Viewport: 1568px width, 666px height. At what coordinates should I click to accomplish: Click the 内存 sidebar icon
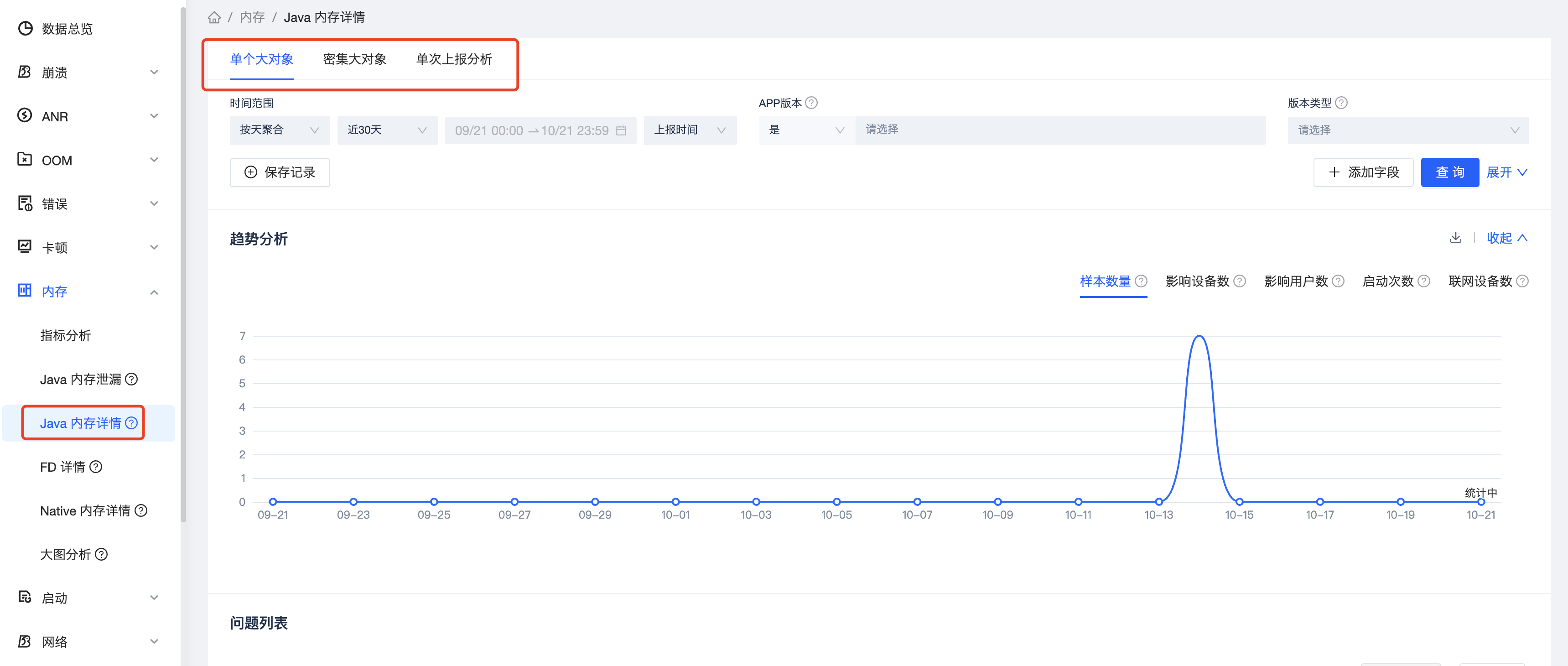point(25,291)
